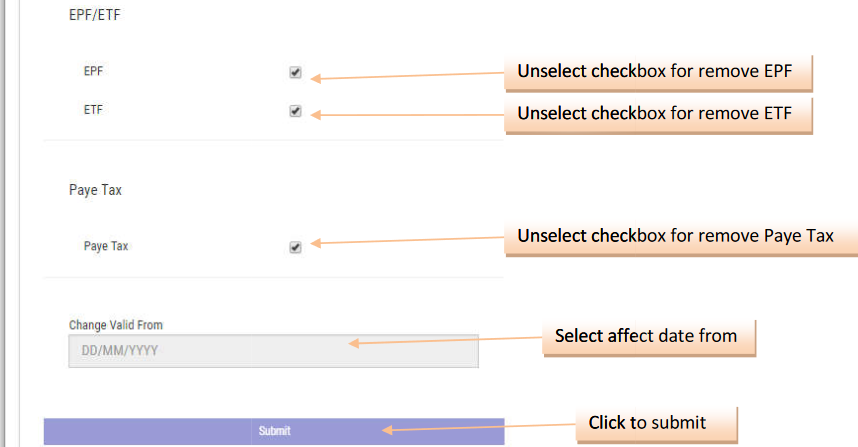Click the arrow pointing to EPF checkbox
This screenshot has height=447, width=858.
tap(410, 75)
